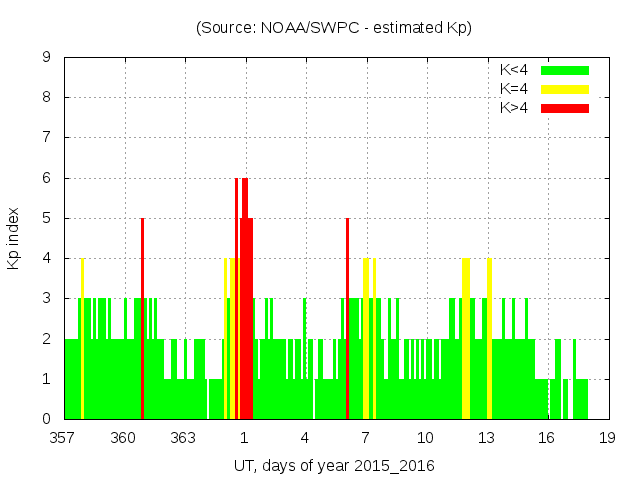Click the NOAA/SWPC source title text
640x480 pixels.
334,28
